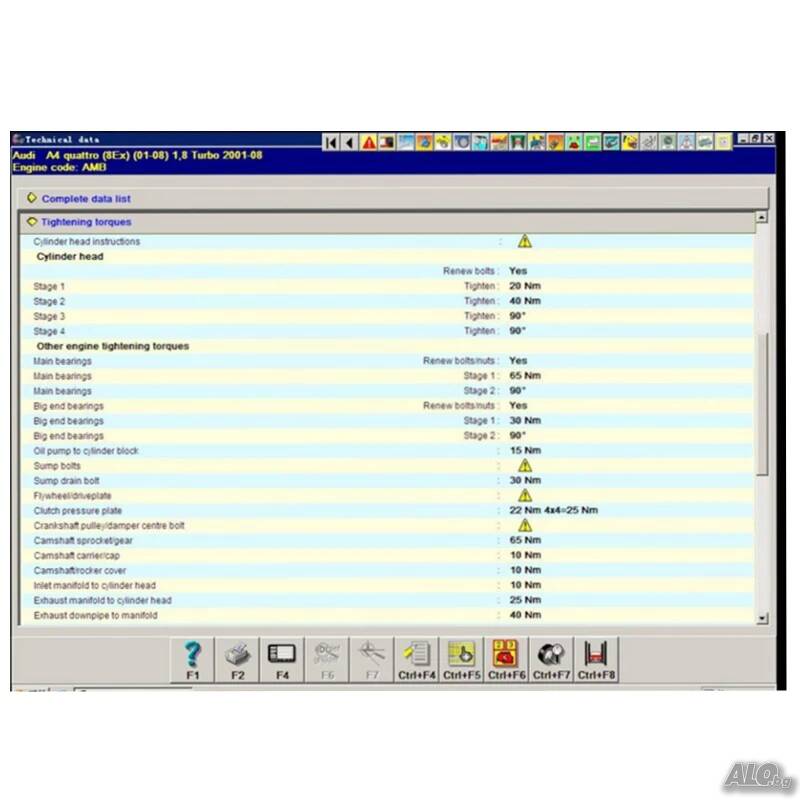Select the "Inlet manifold to cylinder head" label

[x=95, y=585]
